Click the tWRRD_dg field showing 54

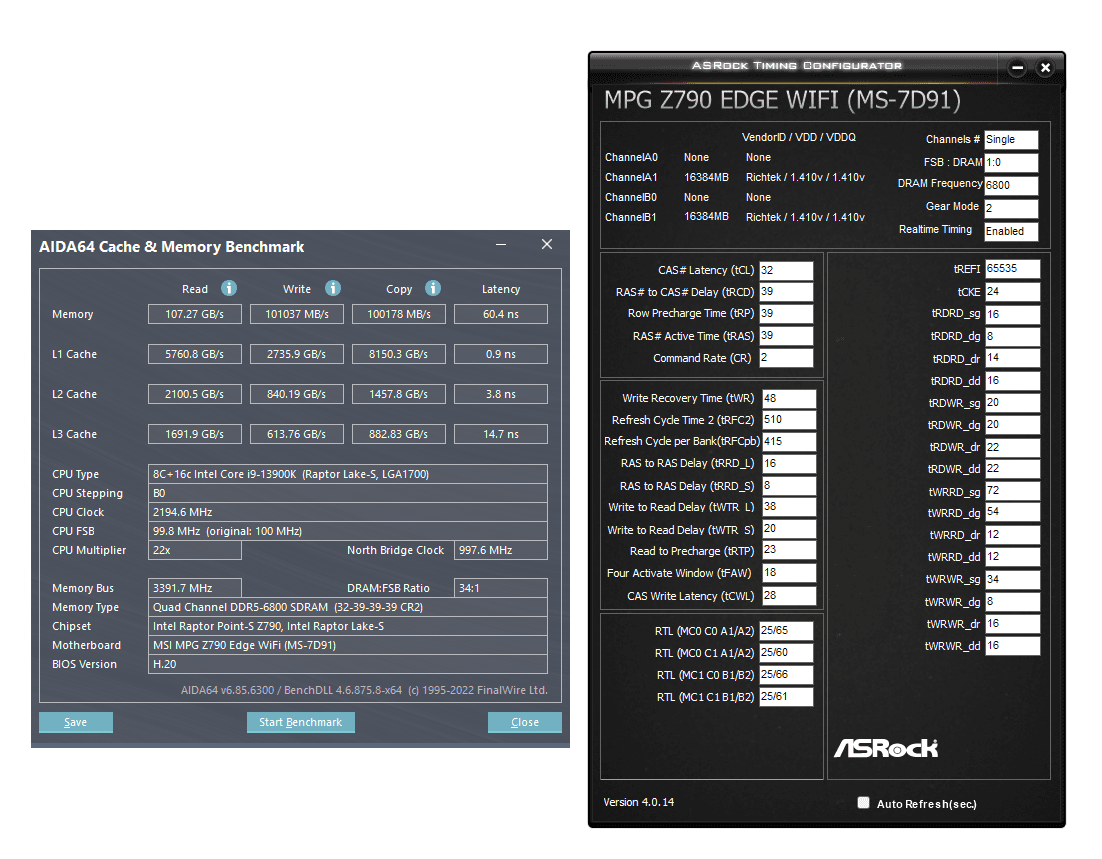1012,512
